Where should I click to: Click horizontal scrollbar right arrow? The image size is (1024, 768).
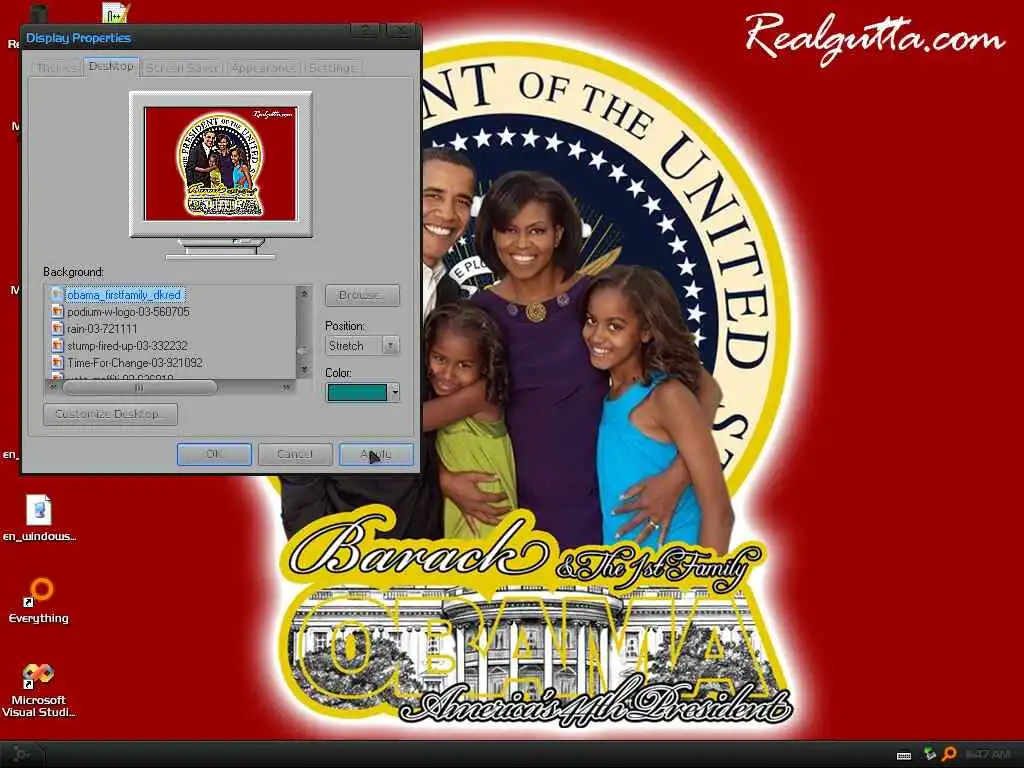point(287,387)
